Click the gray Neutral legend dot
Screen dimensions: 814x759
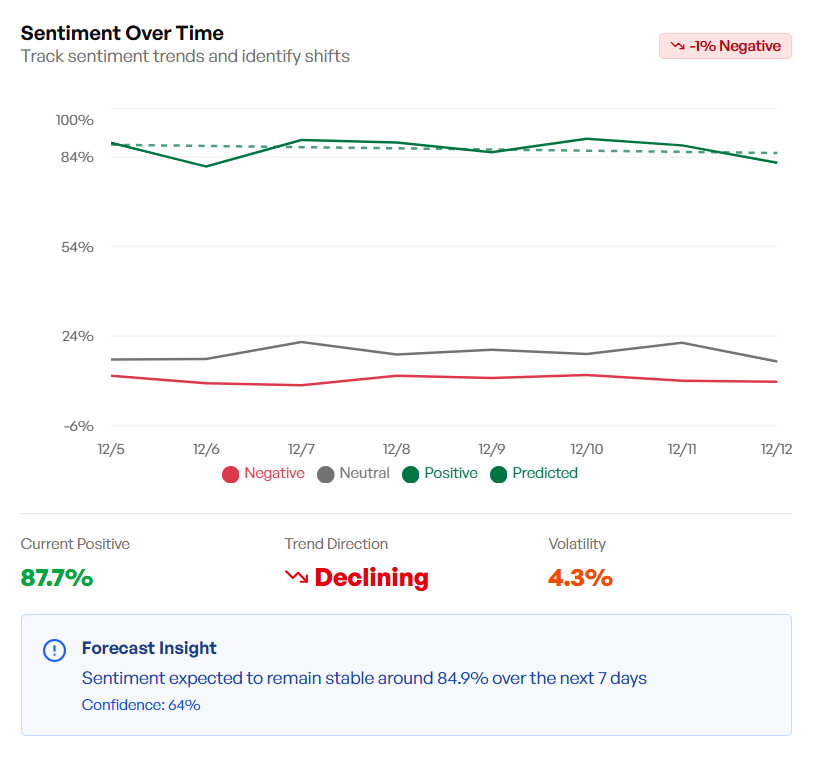point(325,474)
